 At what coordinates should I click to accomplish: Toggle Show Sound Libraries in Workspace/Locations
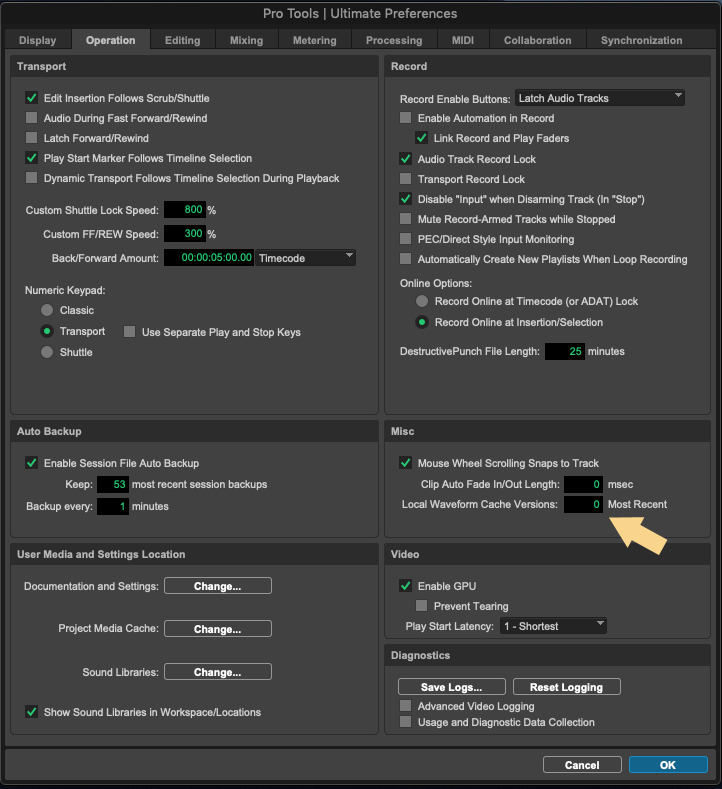tap(32, 712)
